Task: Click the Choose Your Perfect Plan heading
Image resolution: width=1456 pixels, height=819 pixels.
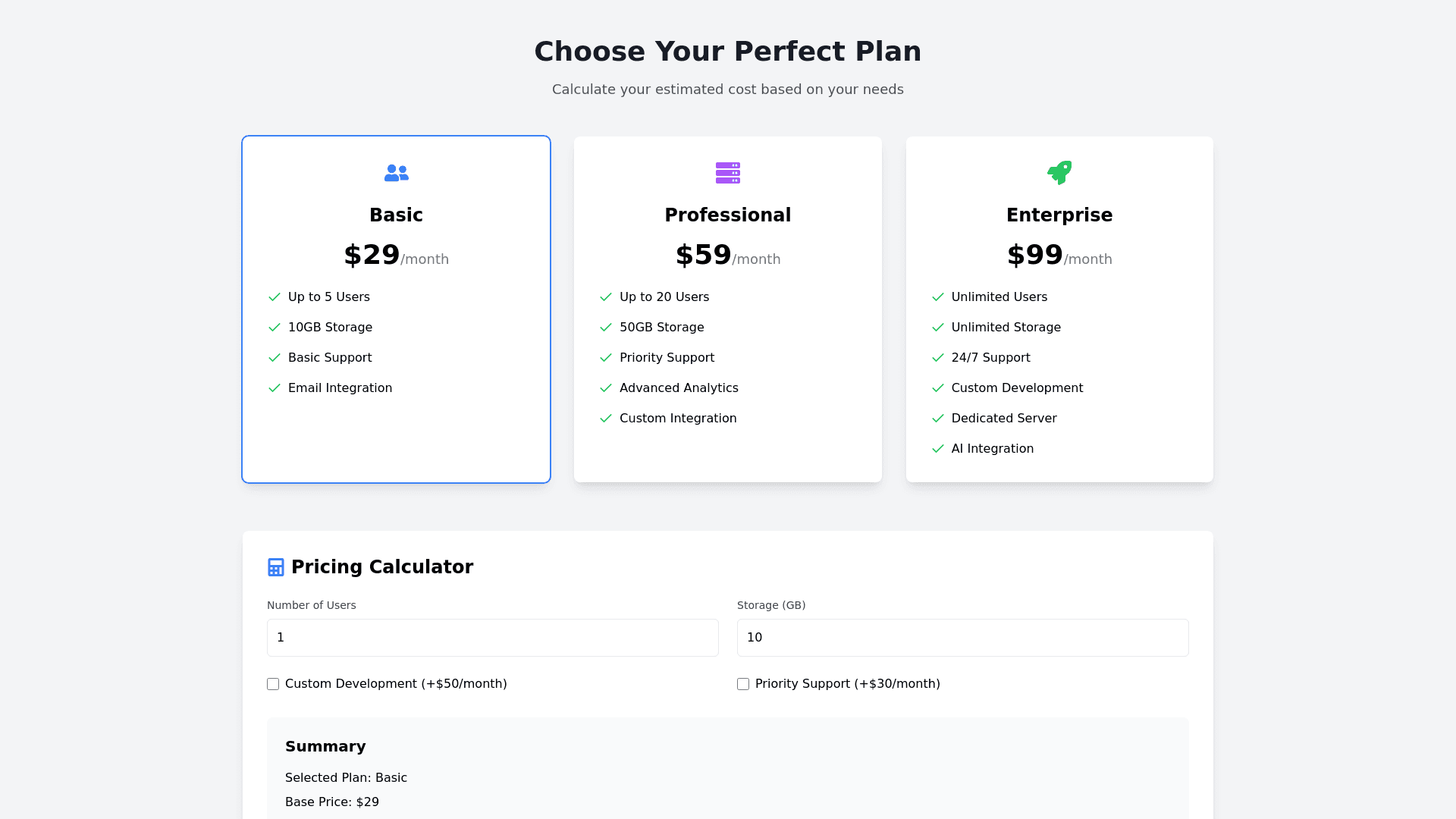Action: [727, 52]
